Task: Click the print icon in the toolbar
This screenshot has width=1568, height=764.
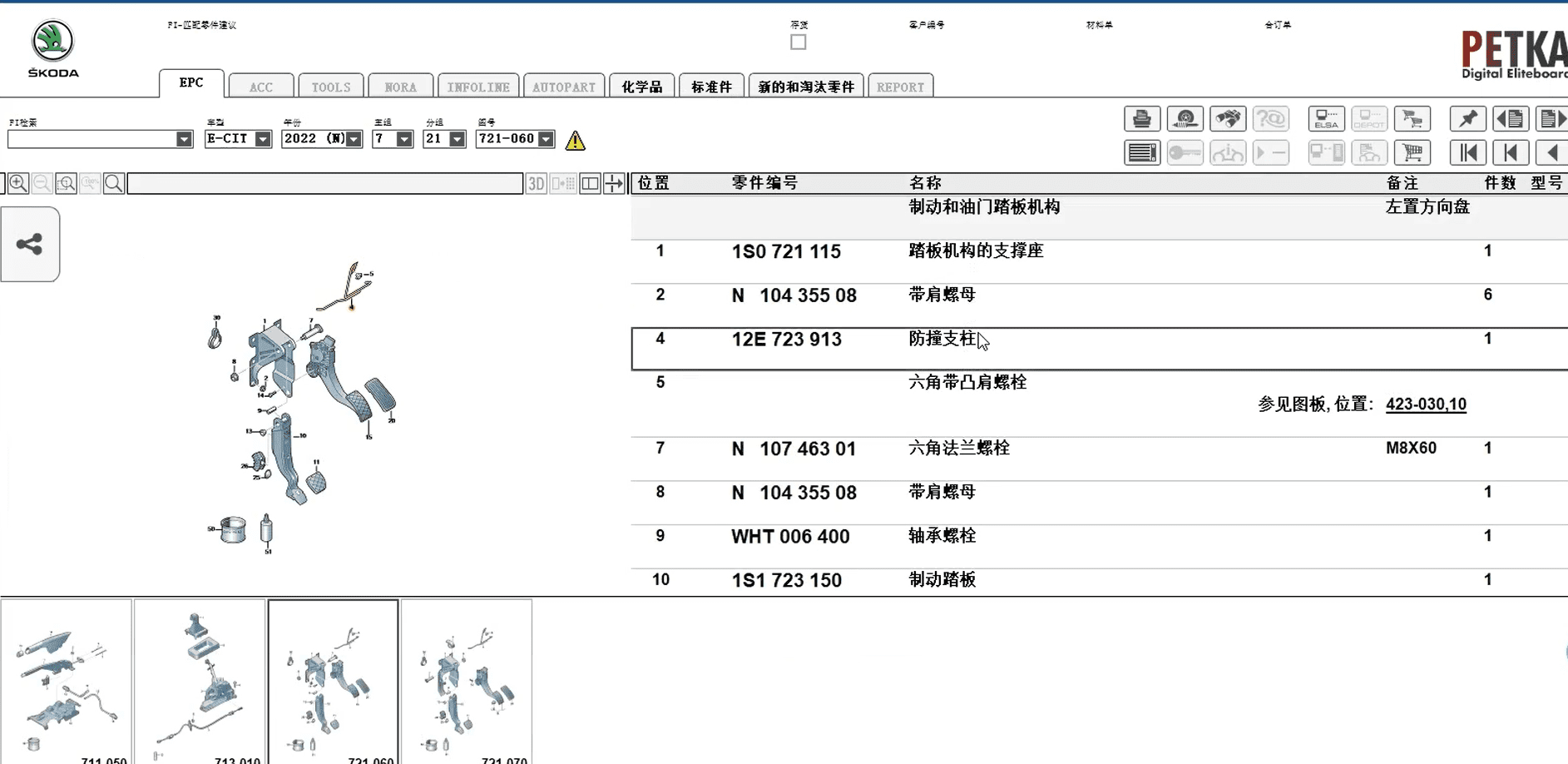Action: tap(1141, 119)
